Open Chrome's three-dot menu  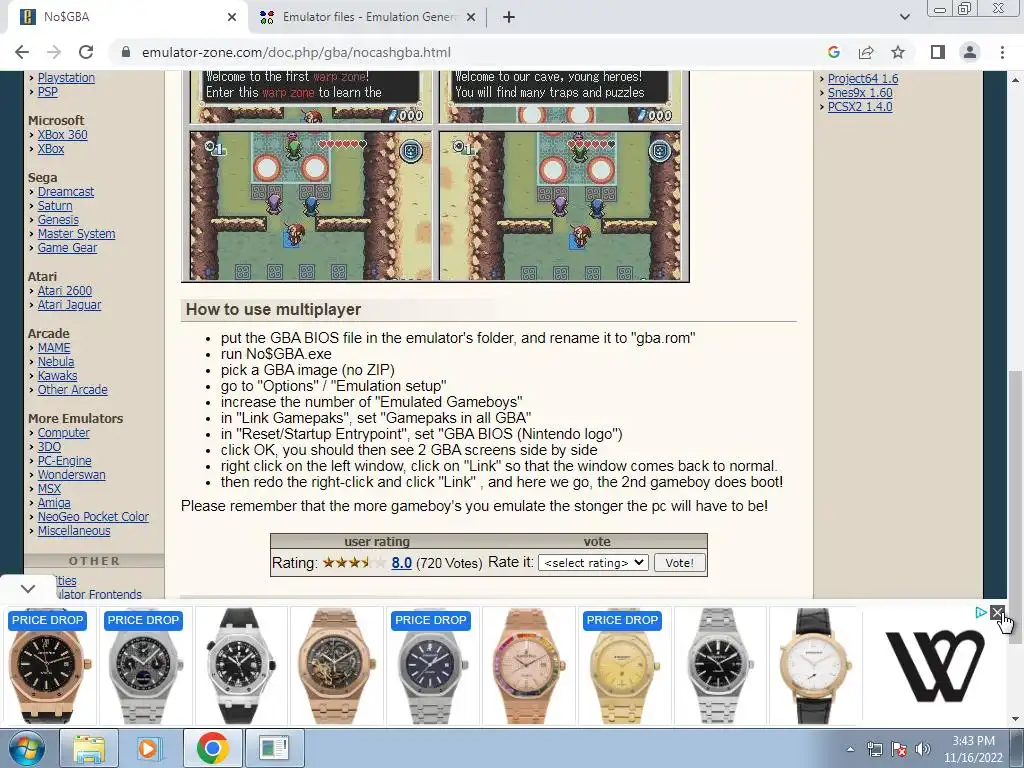pyautogui.click(x=1002, y=52)
